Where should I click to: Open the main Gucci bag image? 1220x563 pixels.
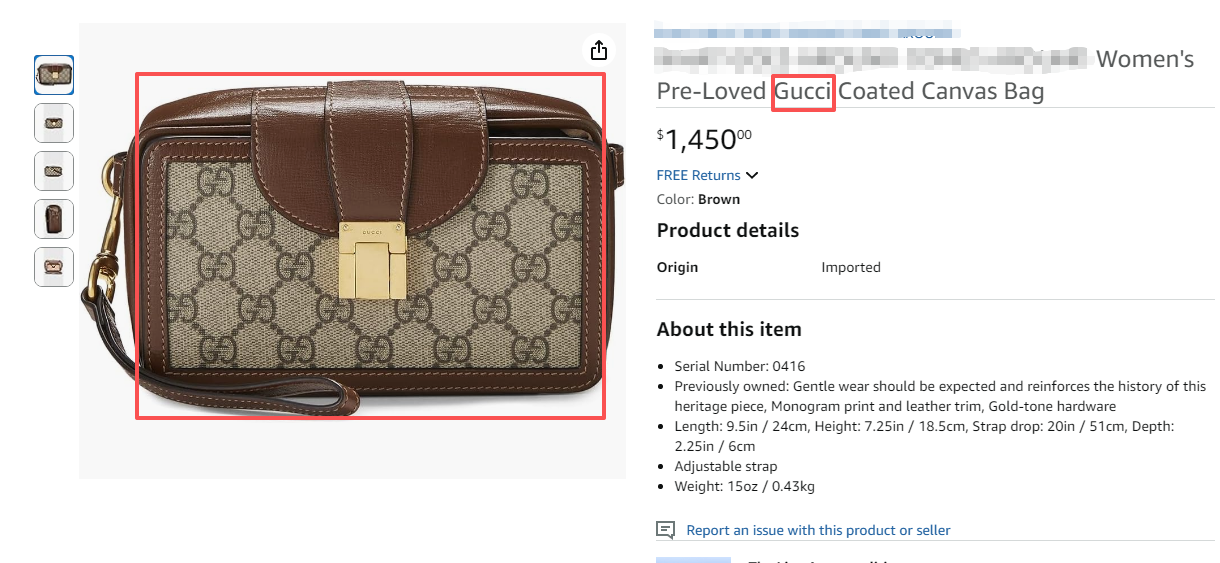[x=370, y=246]
